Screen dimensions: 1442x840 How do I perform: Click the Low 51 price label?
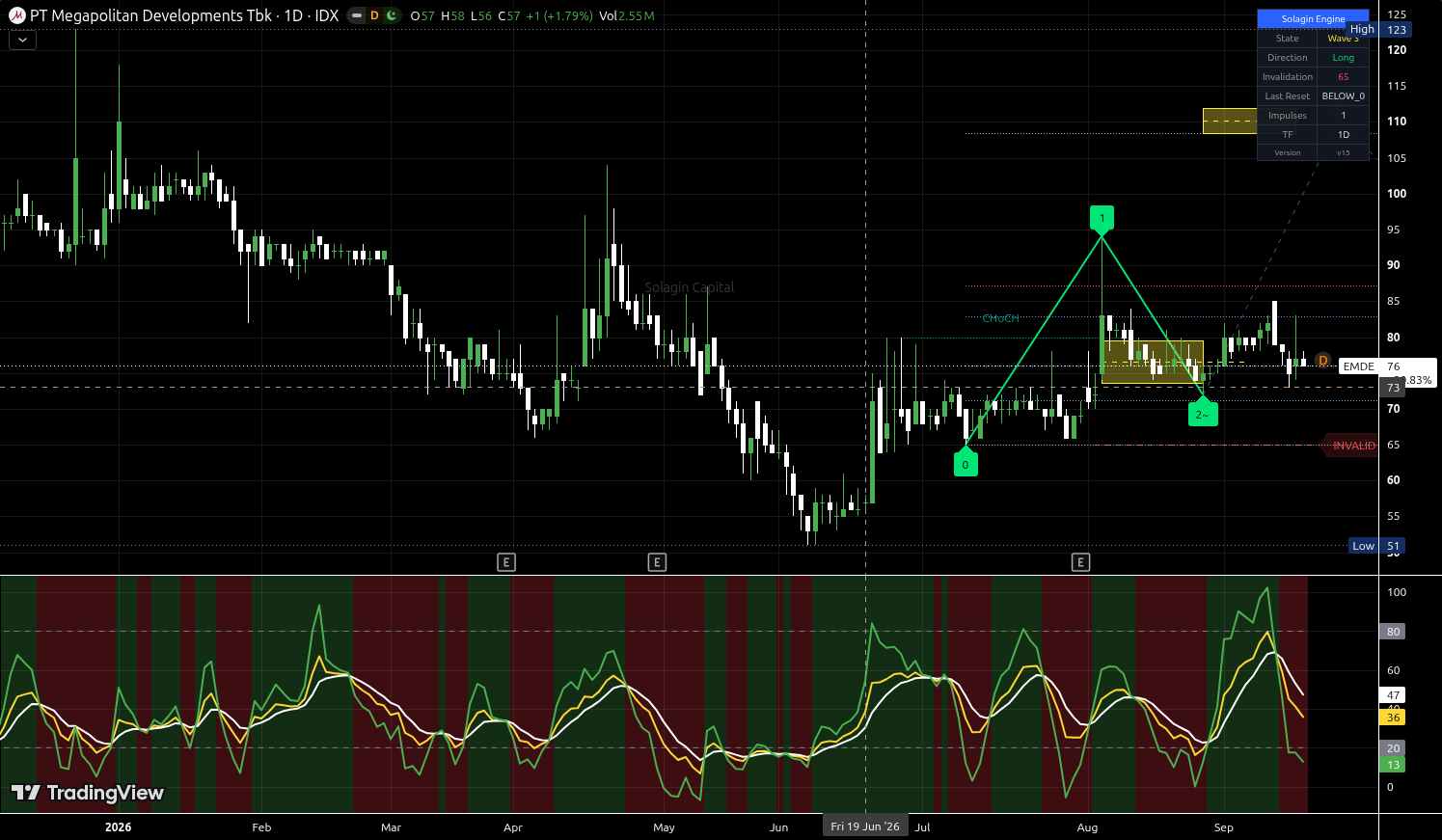click(1377, 546)
